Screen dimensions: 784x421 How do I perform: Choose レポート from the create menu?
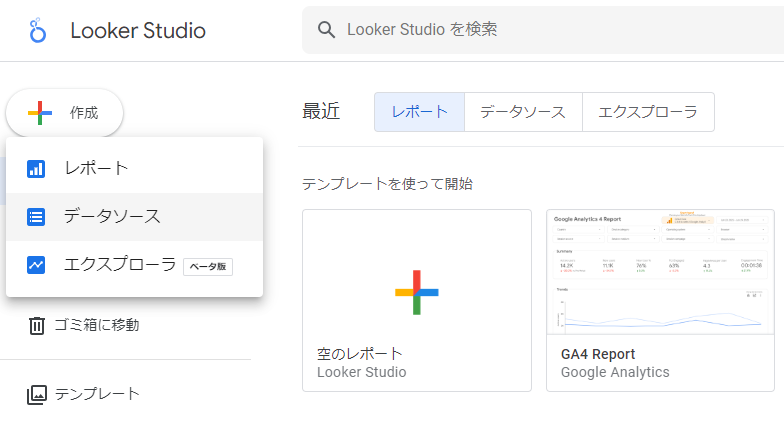pyautogui.click(x=134, y=168)
